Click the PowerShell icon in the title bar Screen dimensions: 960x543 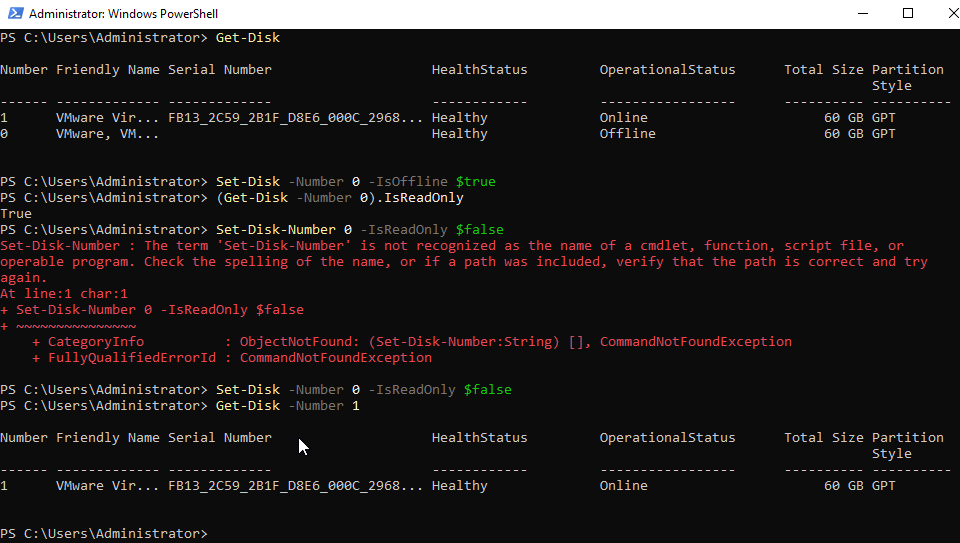(15, 13)
